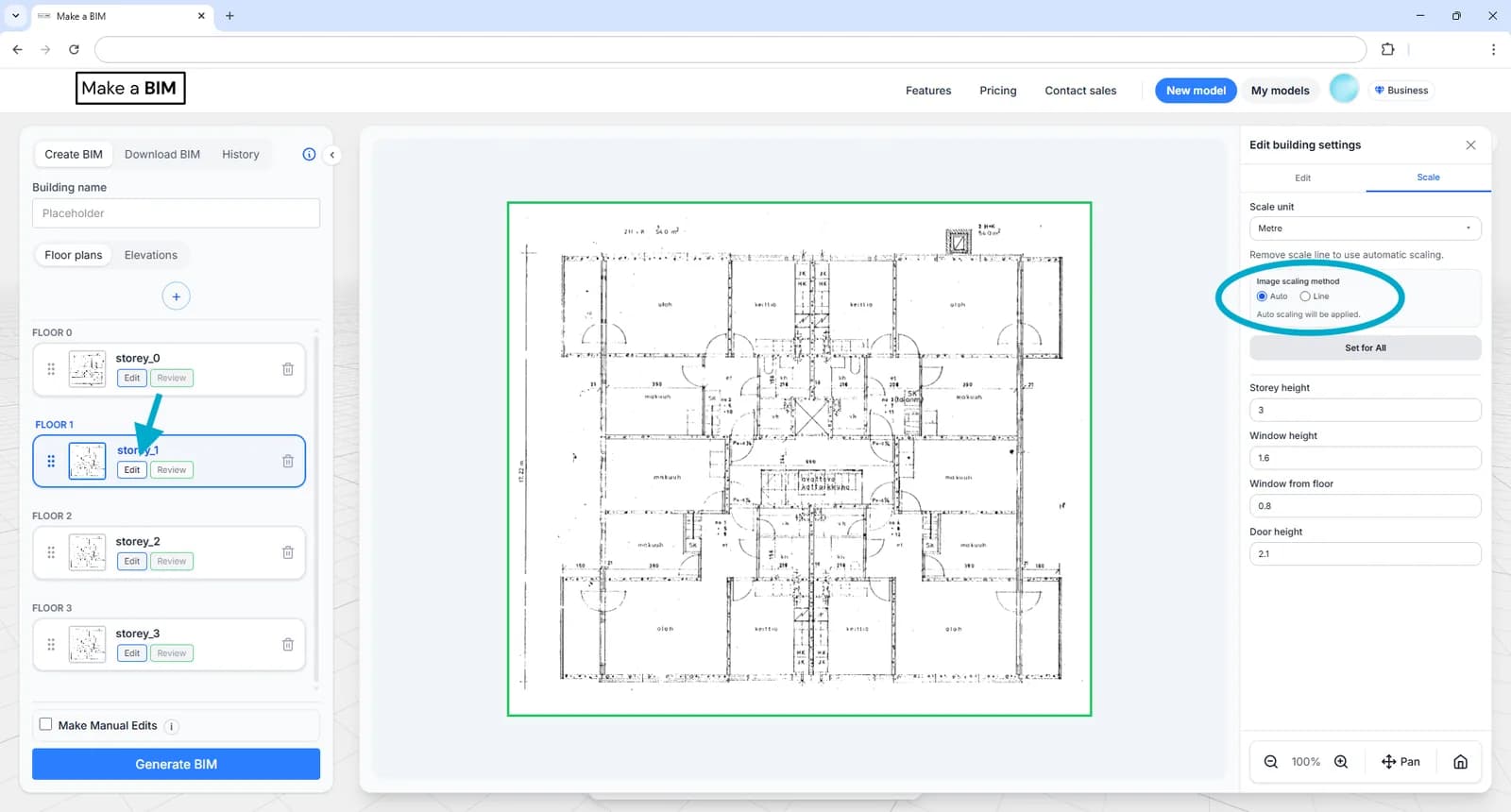The image size is (1511, 812).
Task: Open Pricing in the top navigation
Action: [x=997, y=91]
